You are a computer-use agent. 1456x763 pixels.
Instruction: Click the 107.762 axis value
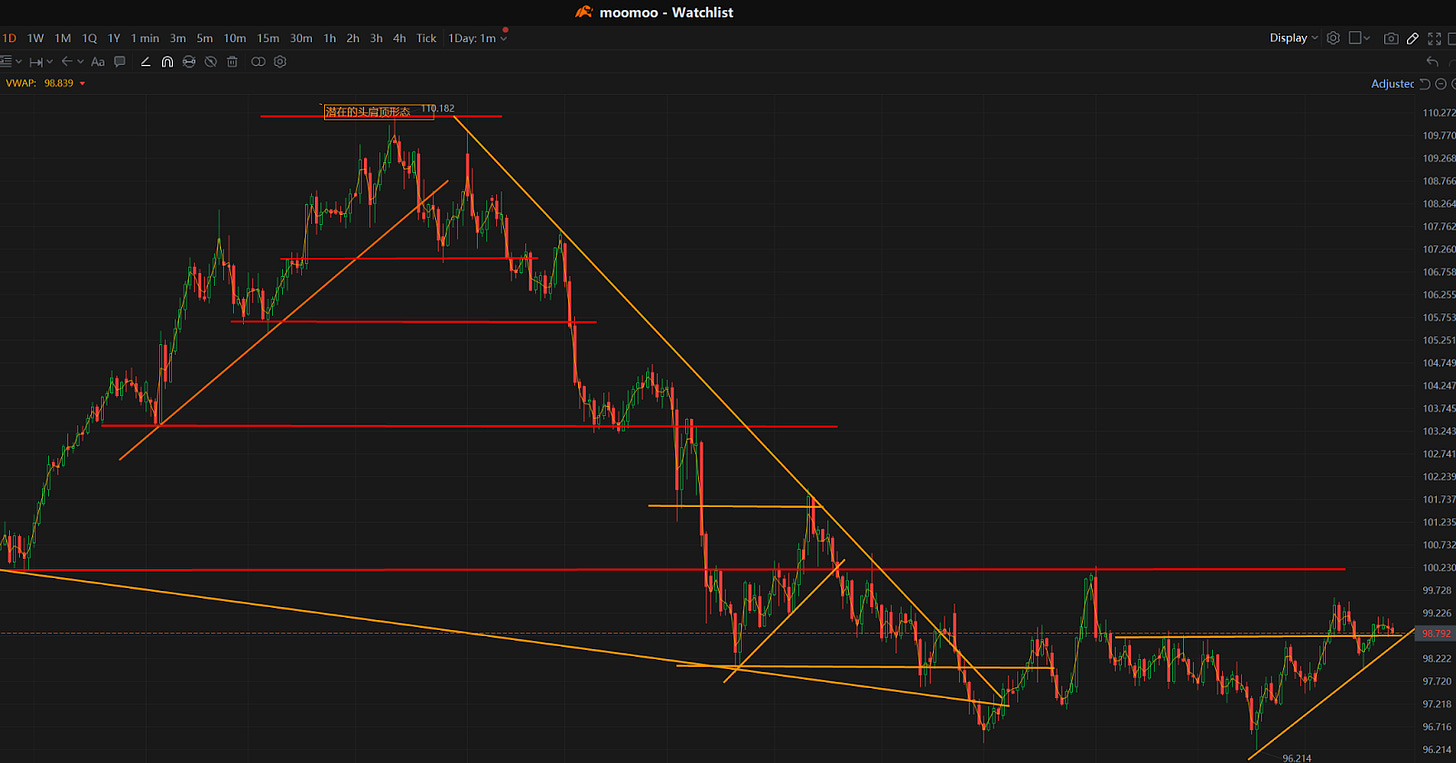[1438, 226]
